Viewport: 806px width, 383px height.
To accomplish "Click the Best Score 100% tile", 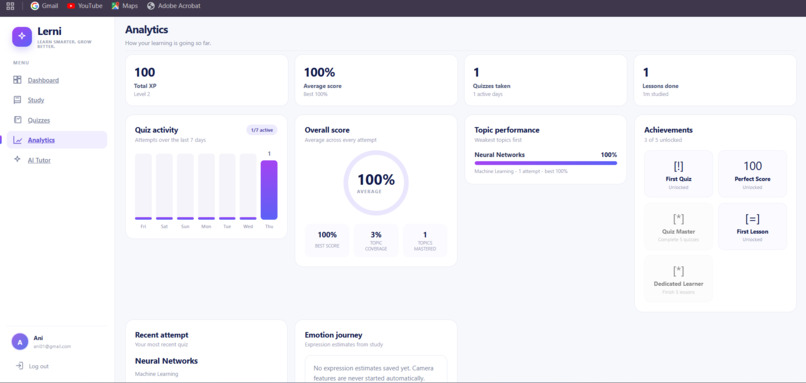I will pos(327,240).
